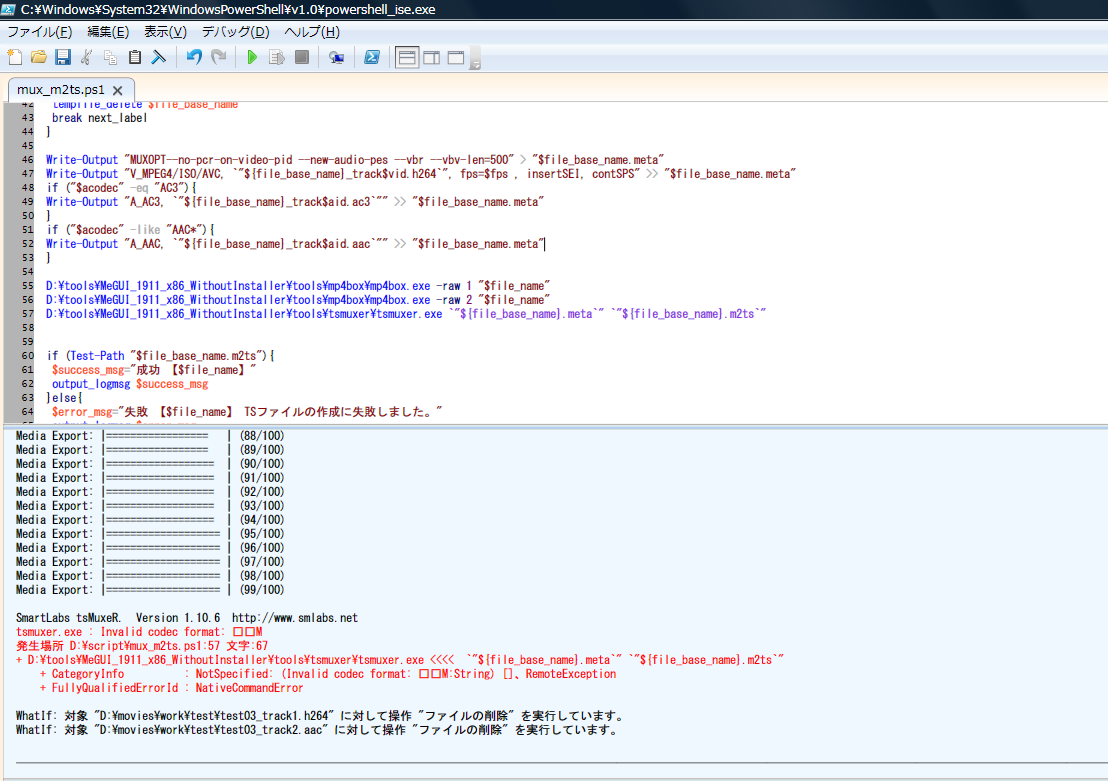The image size is (1108, 781).
Task: Open the デバッグ(D) menu
Action: click(236, 32)
